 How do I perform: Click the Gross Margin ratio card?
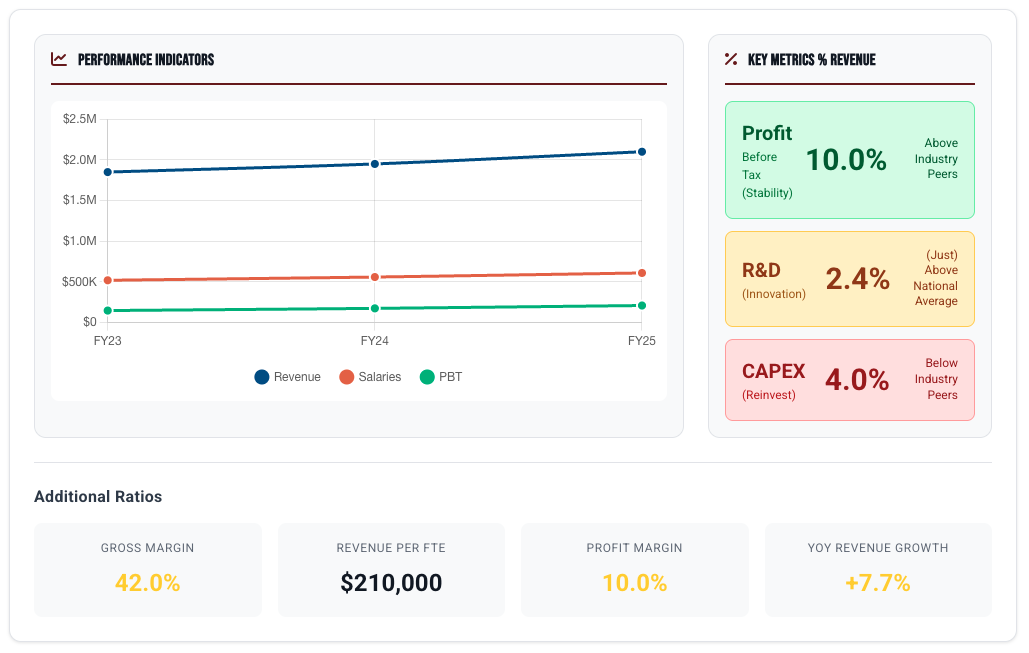point(147,567)
